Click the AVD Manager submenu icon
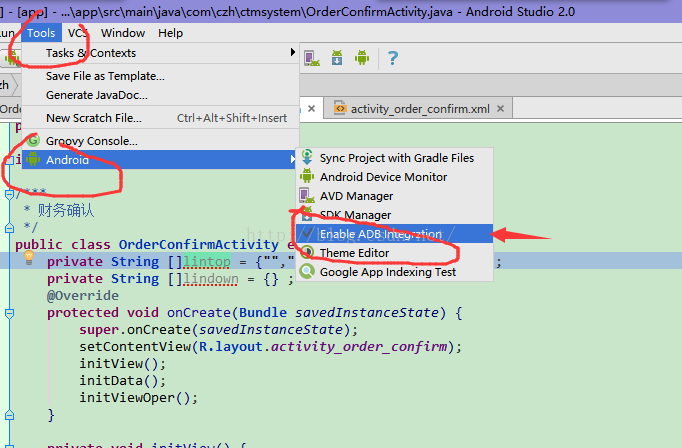The height and width of the screenshot is (448, 682). point(307,196)
